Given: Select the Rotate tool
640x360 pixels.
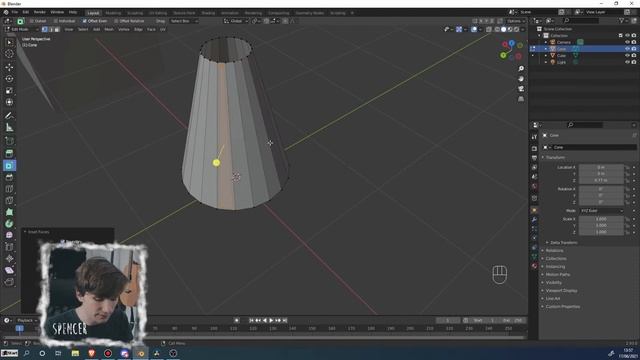Looking at the screenshot, I should (9, 78).
